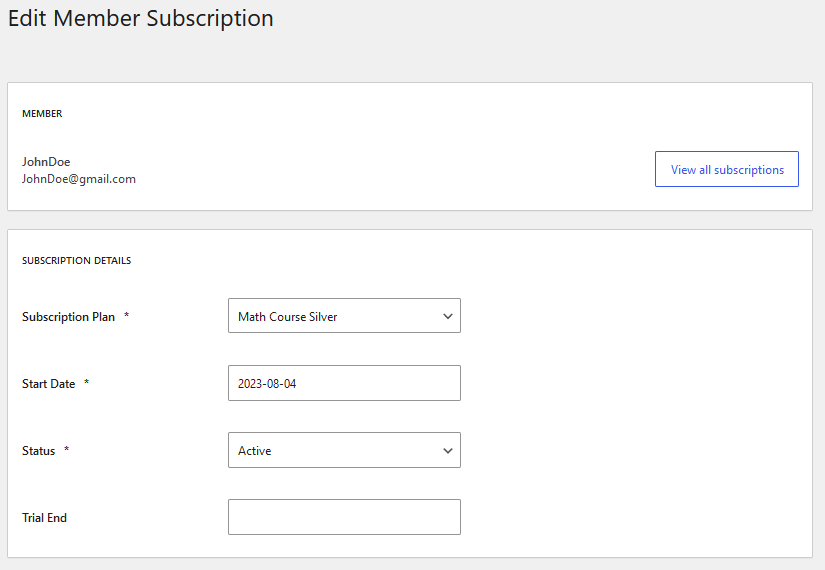Click the Edit Member Subscription page title
Screen dimensions: 825x570
coord(140,18)
